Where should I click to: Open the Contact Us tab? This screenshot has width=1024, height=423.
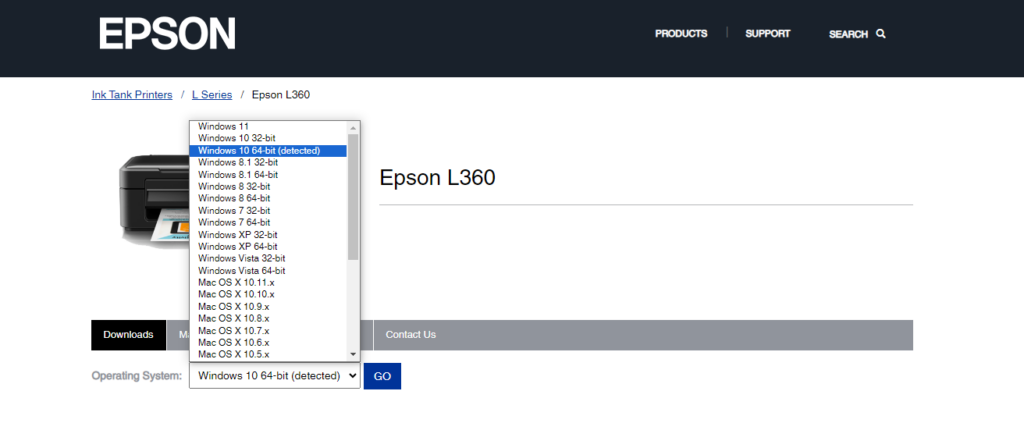point(411,335)
